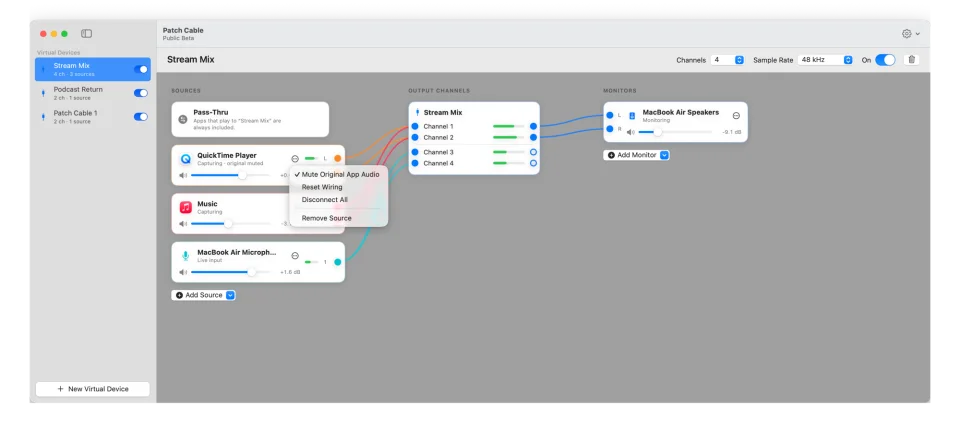
Task: Click Channel 1's input connector dot
Action: [414, 126]
